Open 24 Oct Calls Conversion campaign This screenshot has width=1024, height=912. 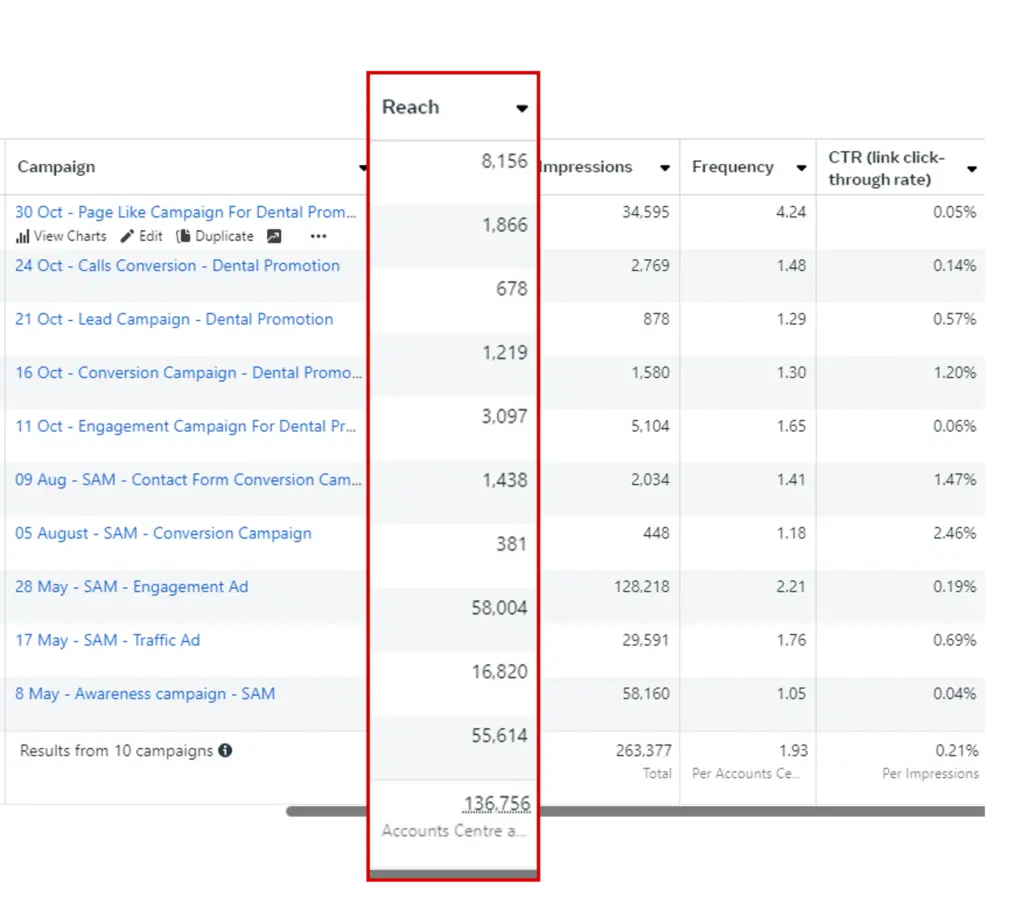177,266
